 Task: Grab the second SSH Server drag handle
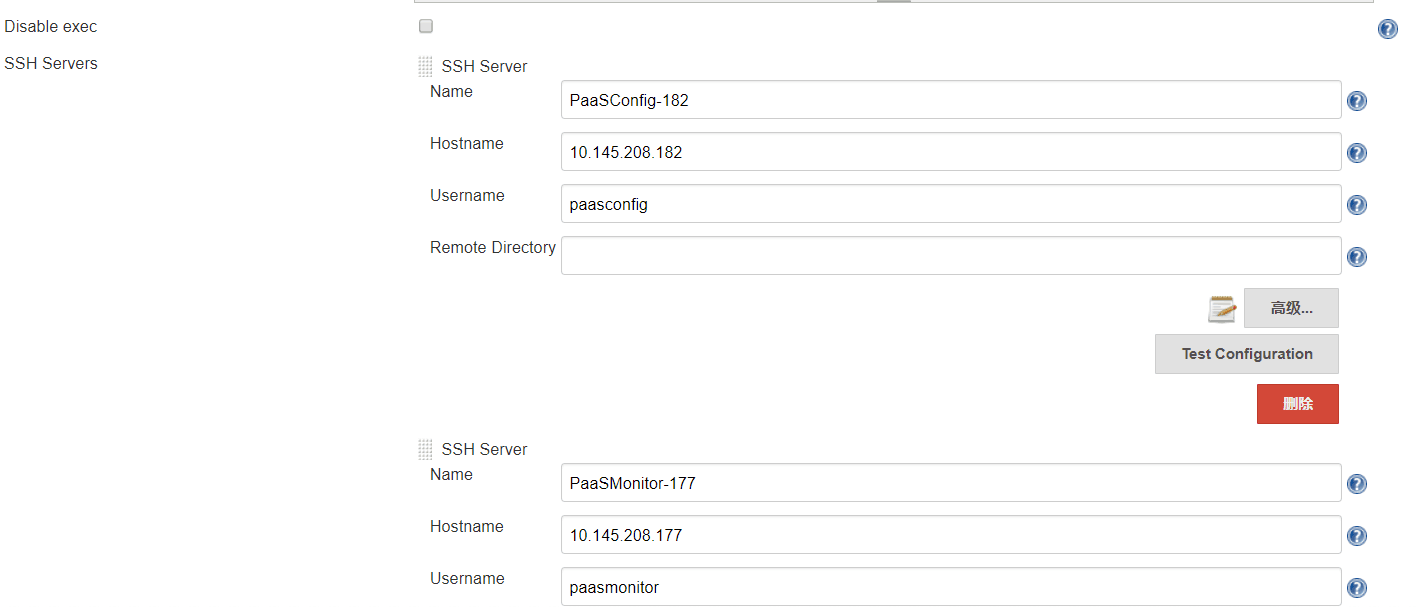(x=425, y=450)
